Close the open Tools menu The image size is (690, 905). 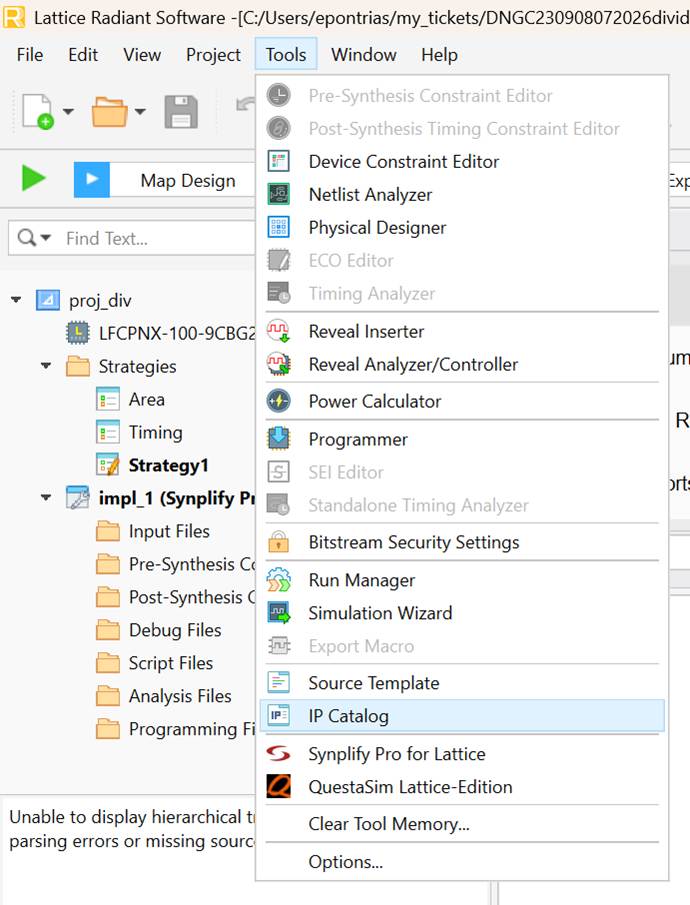click(286, 54)
